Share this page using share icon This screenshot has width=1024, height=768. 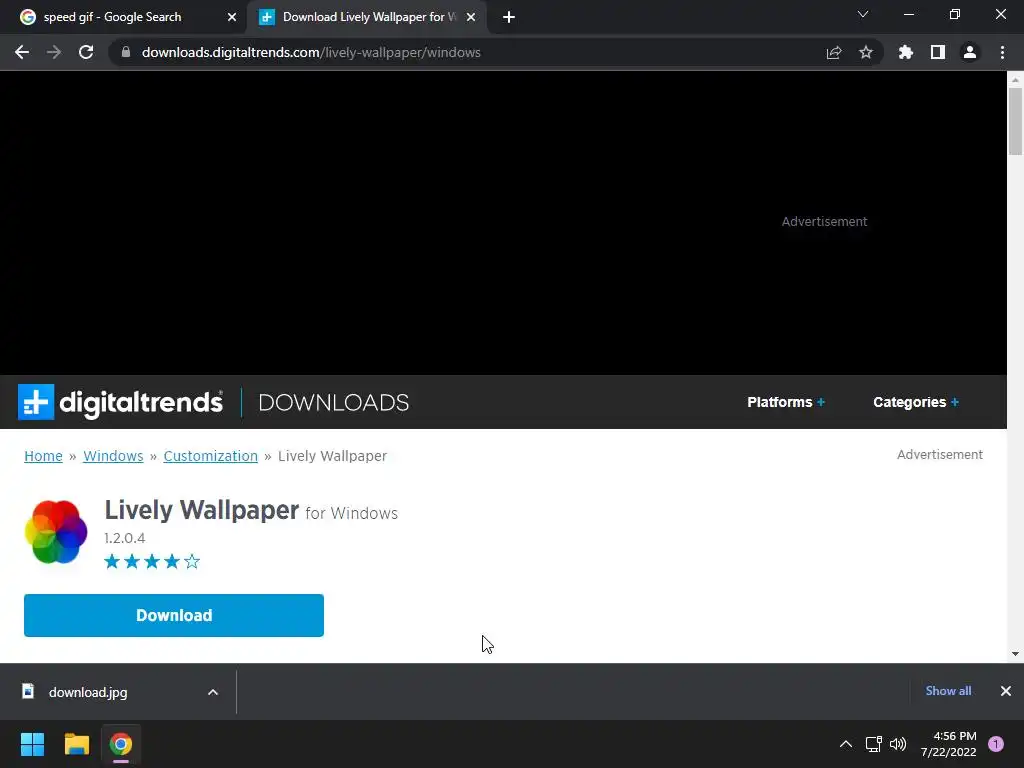point(834,52)
